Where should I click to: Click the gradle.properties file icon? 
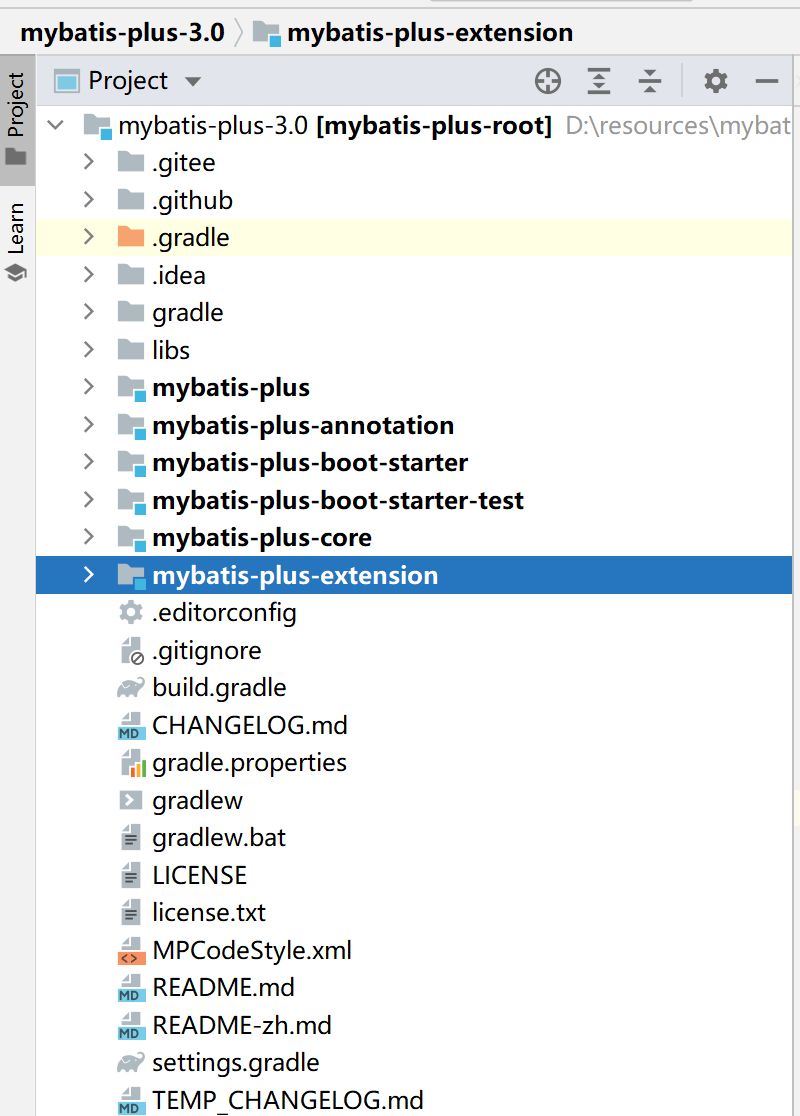(x=132, y=763)
